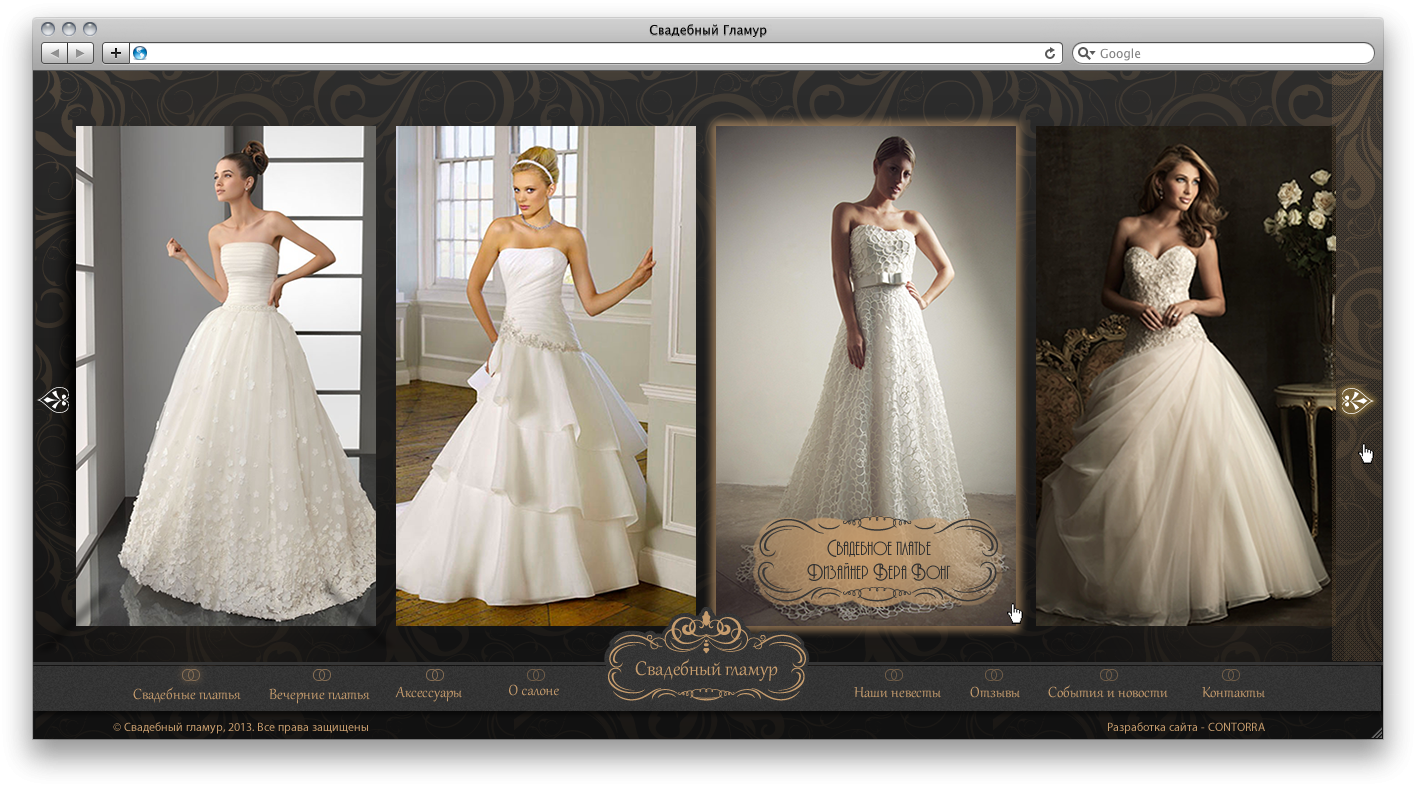The height and width of the screenshot is (787, 1416).
Task: Go back with browser back arrow
Action: tap(54, 53)
